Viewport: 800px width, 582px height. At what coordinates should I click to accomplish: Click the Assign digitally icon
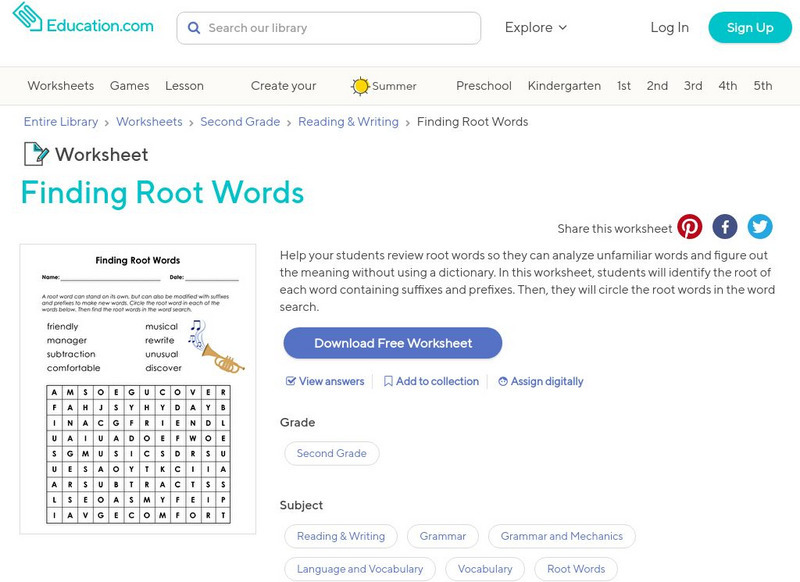(503, 381)
